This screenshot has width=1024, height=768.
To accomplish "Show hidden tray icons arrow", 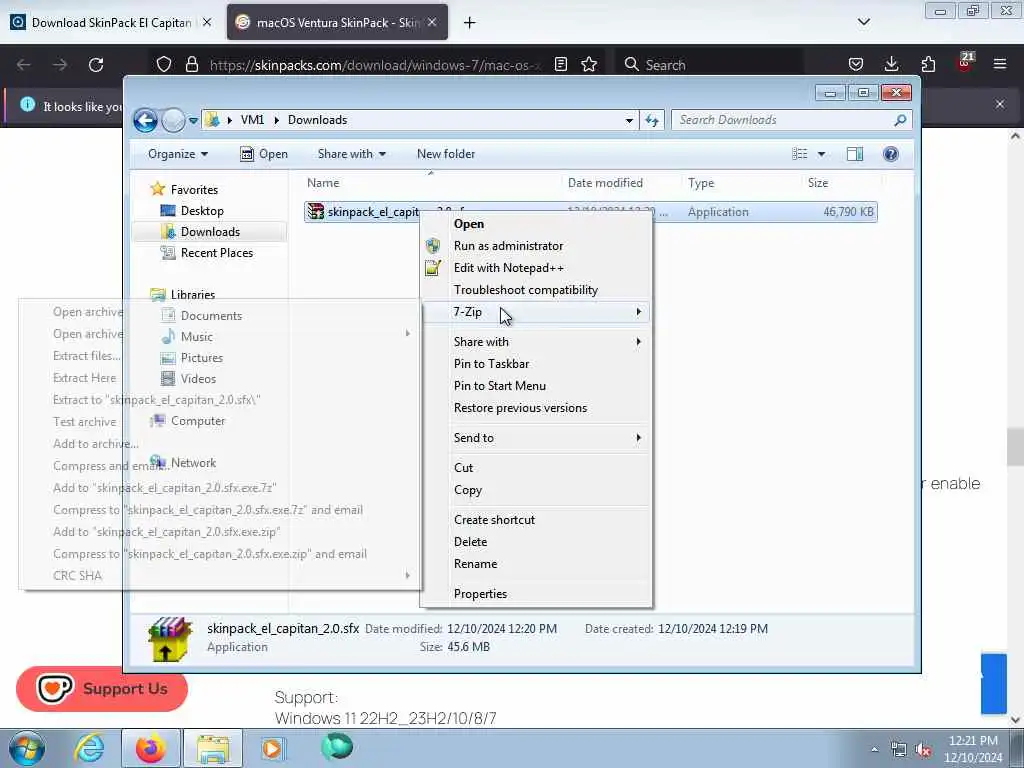I will tap(874, 750).
